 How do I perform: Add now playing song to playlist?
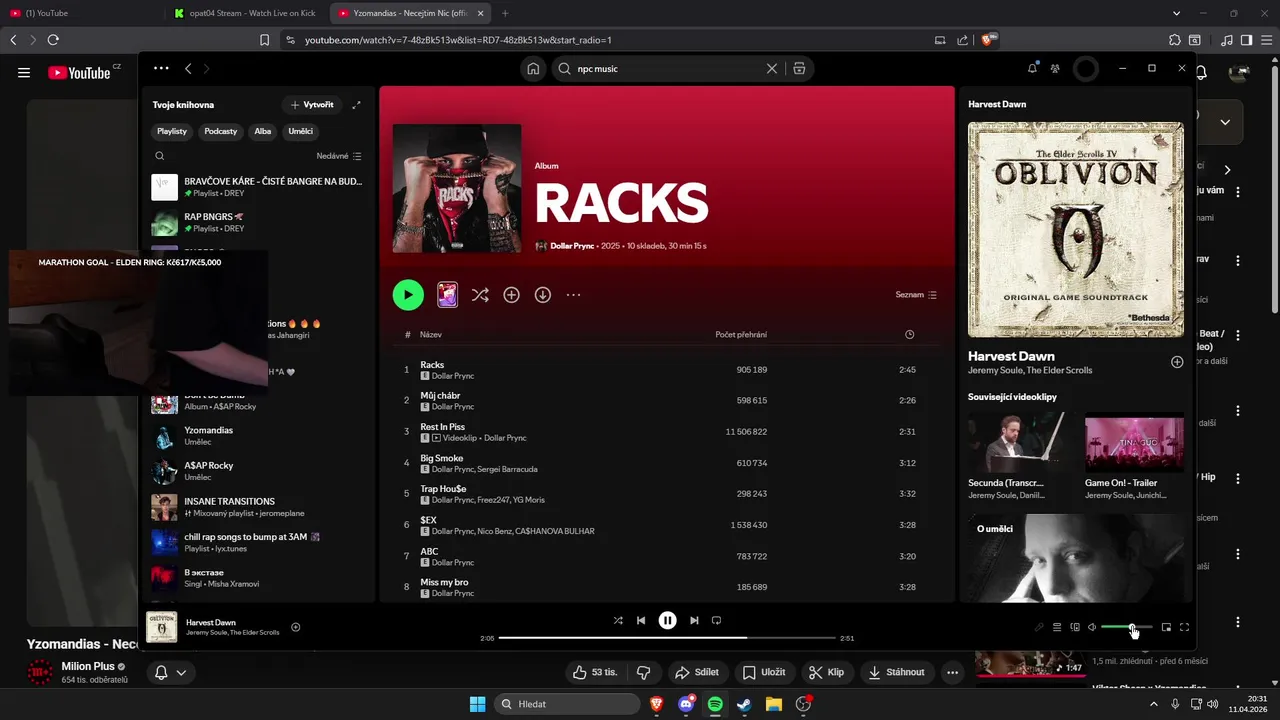coord(295,627)
